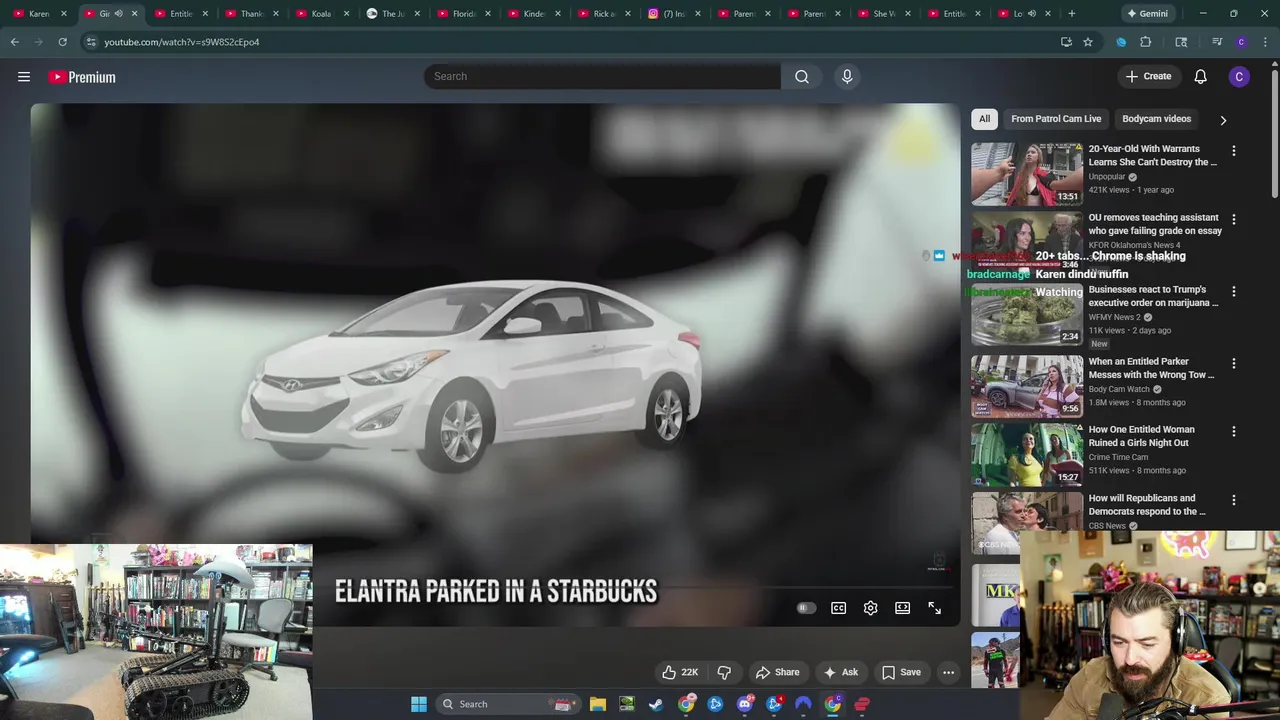The width and height of the screenshot is (1280, 720).
Task: Open options for 'Businesses react to Trump's' video
Action: click(1233, 292)
